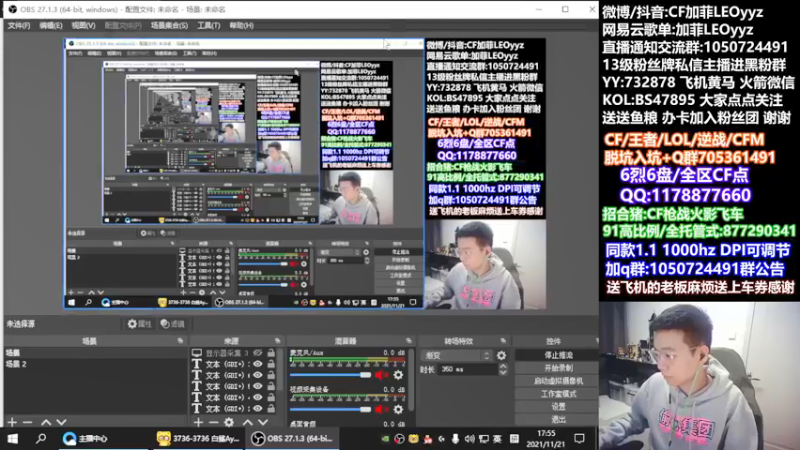Viewport: 800px width, 450px height.
Task: Unmute the 麦克风/Aux audio channel
Action: point(381,375)
